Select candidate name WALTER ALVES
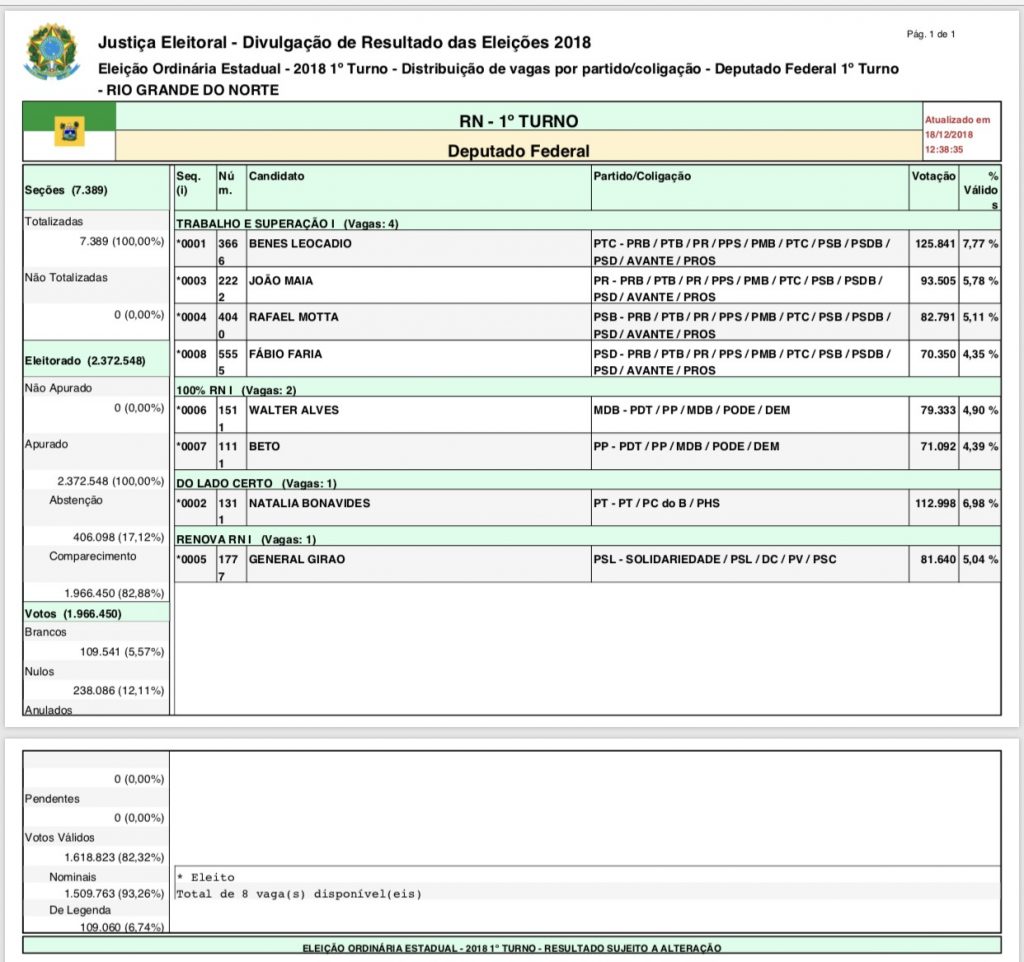Screen dimensions: 1024x962 294,410
